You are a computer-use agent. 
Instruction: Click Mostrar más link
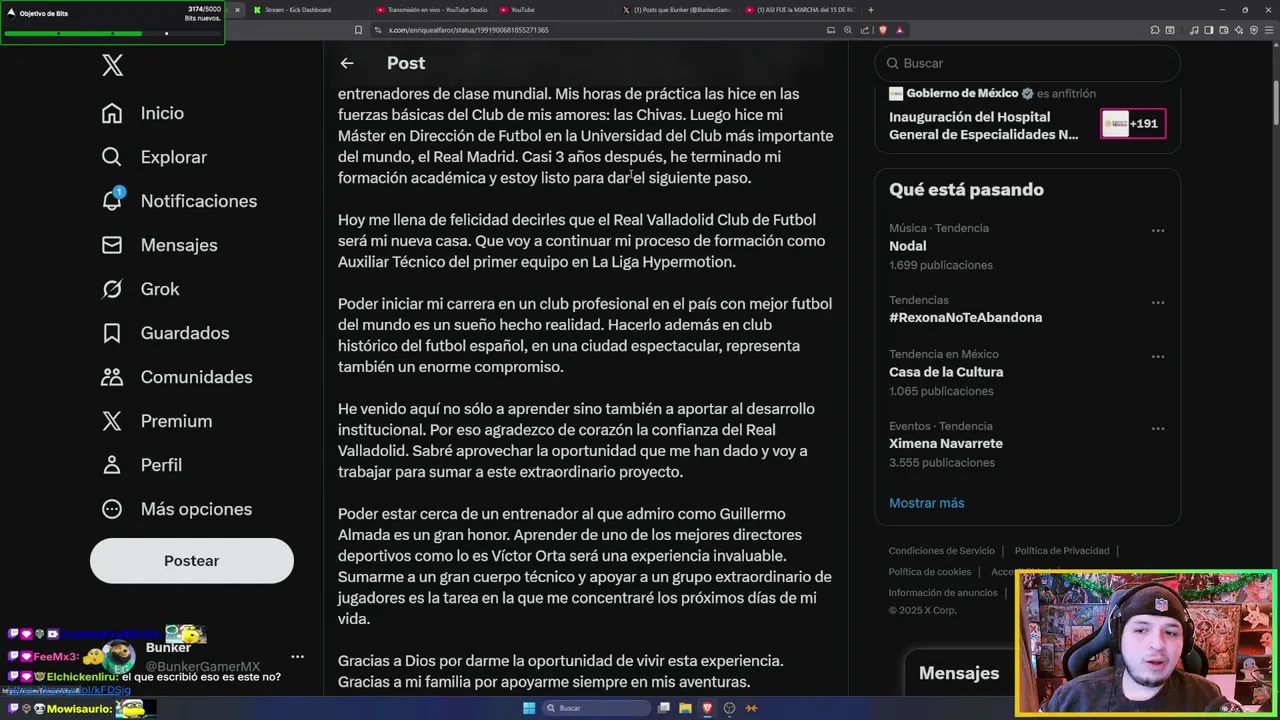tap(927, 503)
